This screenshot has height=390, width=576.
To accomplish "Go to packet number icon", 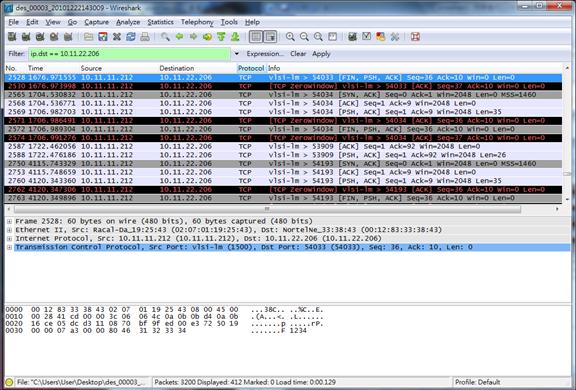I will (x=207, y=37).
